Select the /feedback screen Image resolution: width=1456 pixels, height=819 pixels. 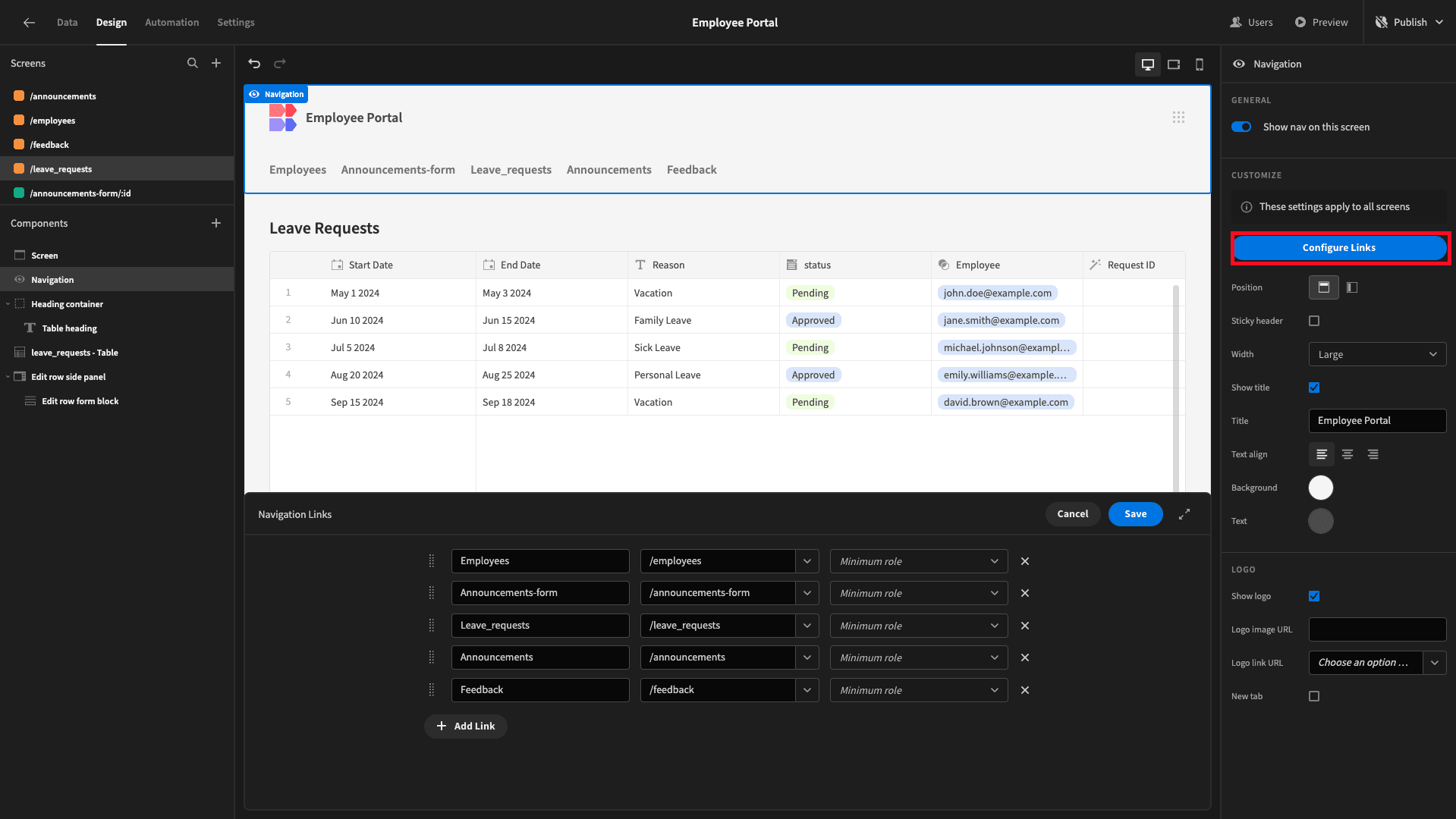(117, 145)
